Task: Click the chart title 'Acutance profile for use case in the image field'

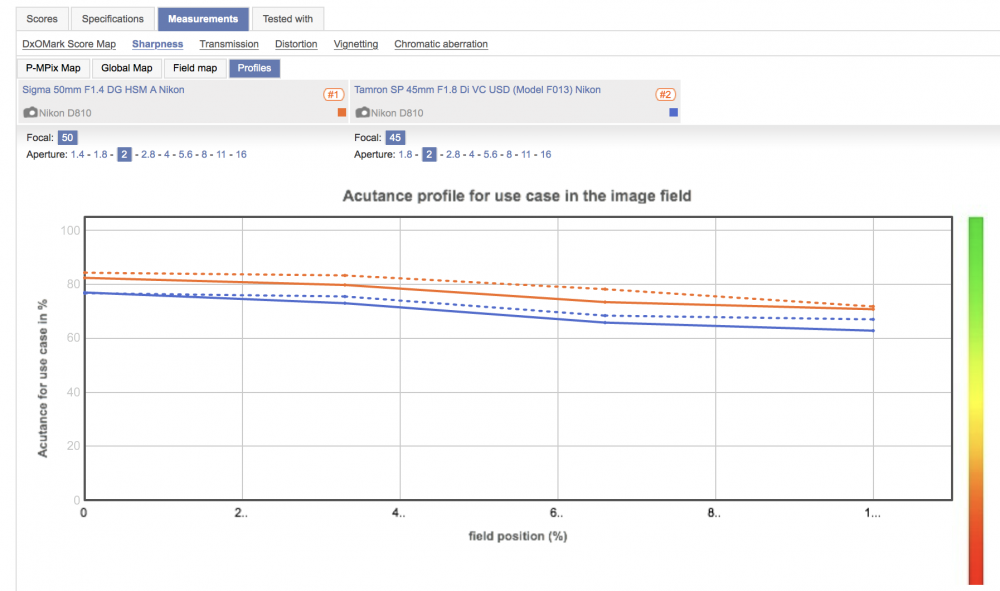Action: pyautogui.click(x=517, y=196)
